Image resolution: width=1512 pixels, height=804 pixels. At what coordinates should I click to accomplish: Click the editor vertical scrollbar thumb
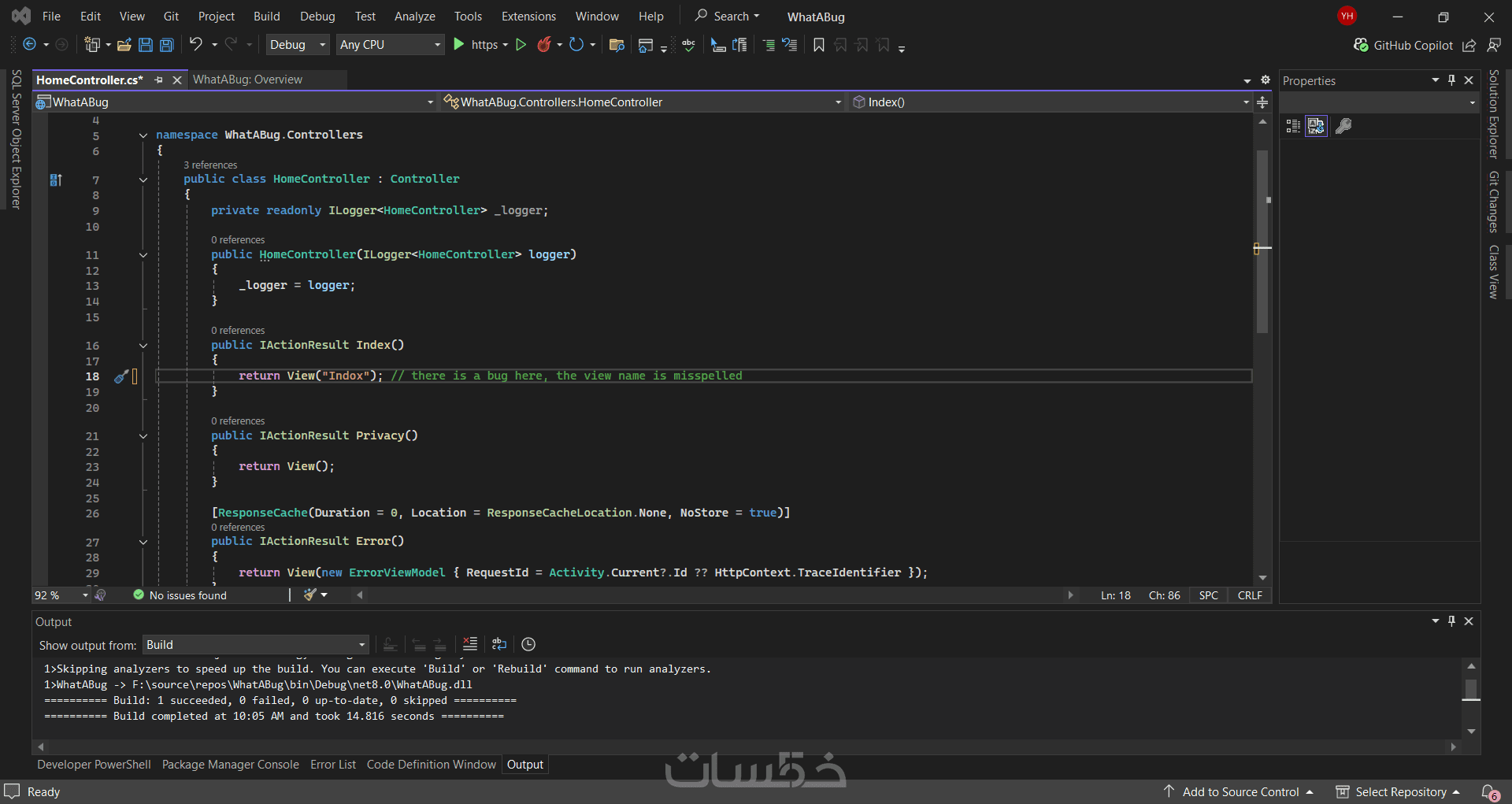click(x=1262, y=240)
